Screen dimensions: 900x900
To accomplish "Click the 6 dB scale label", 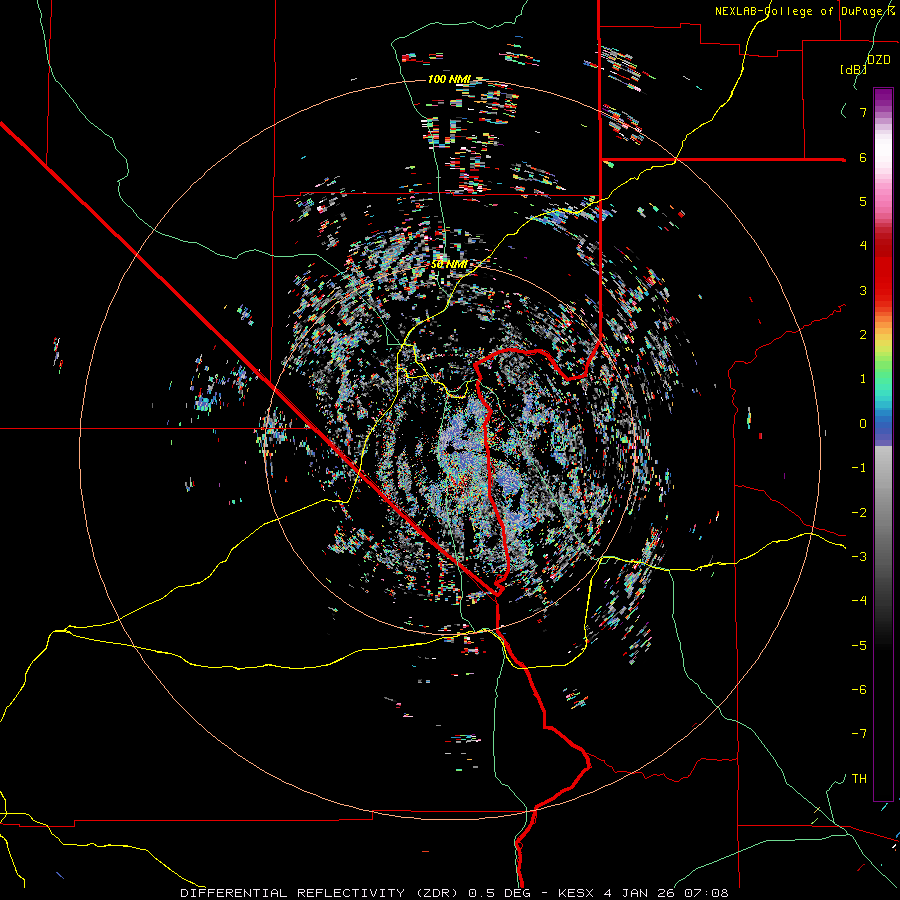I will tap(863, 157).
